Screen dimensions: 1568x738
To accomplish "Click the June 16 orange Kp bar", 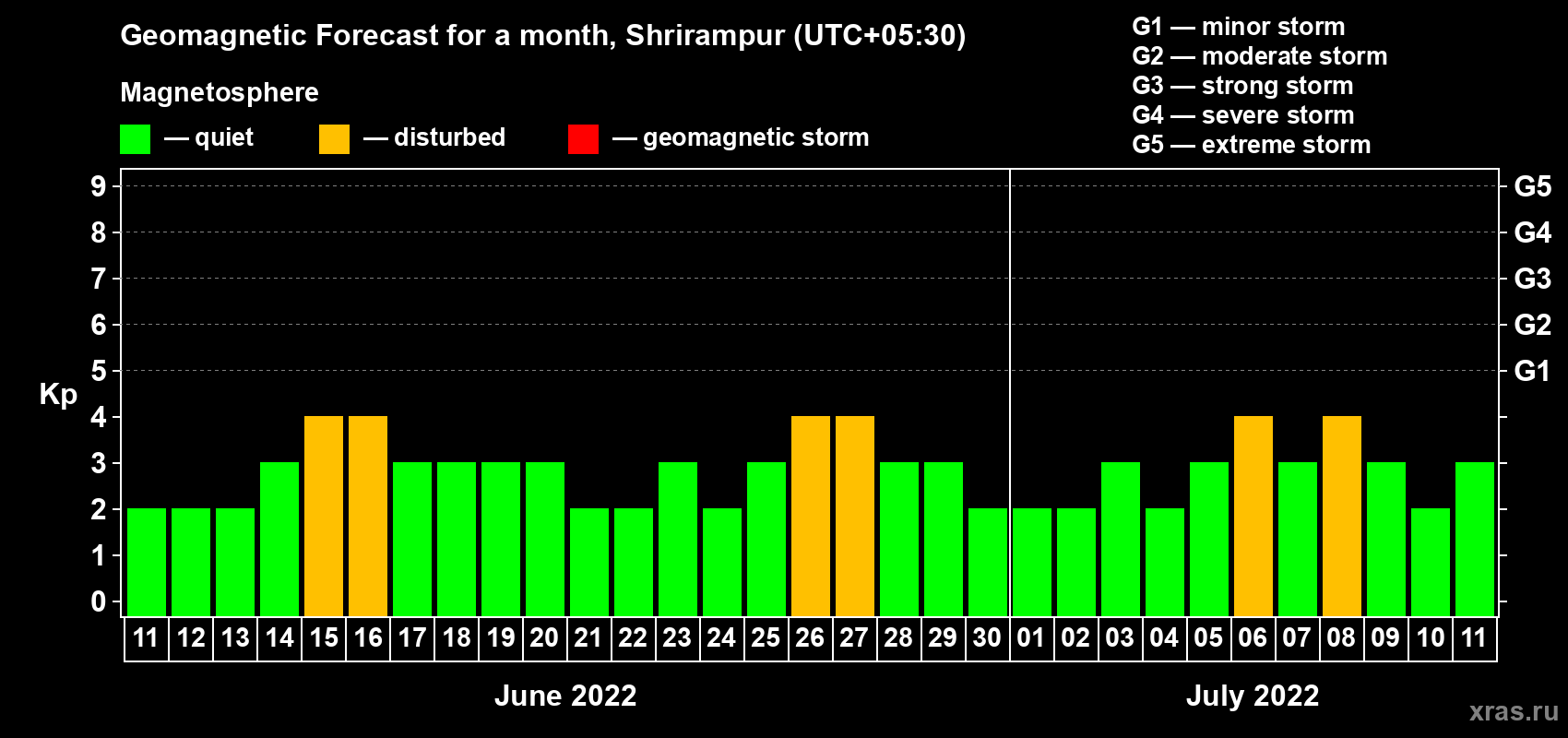I will [368, 516].
